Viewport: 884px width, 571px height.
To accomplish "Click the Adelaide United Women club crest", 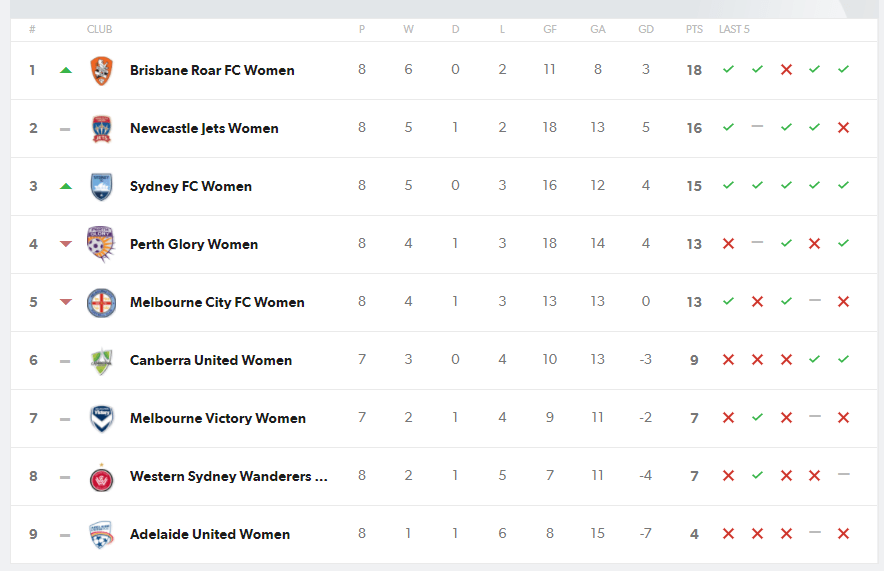I will click(101, 535).
